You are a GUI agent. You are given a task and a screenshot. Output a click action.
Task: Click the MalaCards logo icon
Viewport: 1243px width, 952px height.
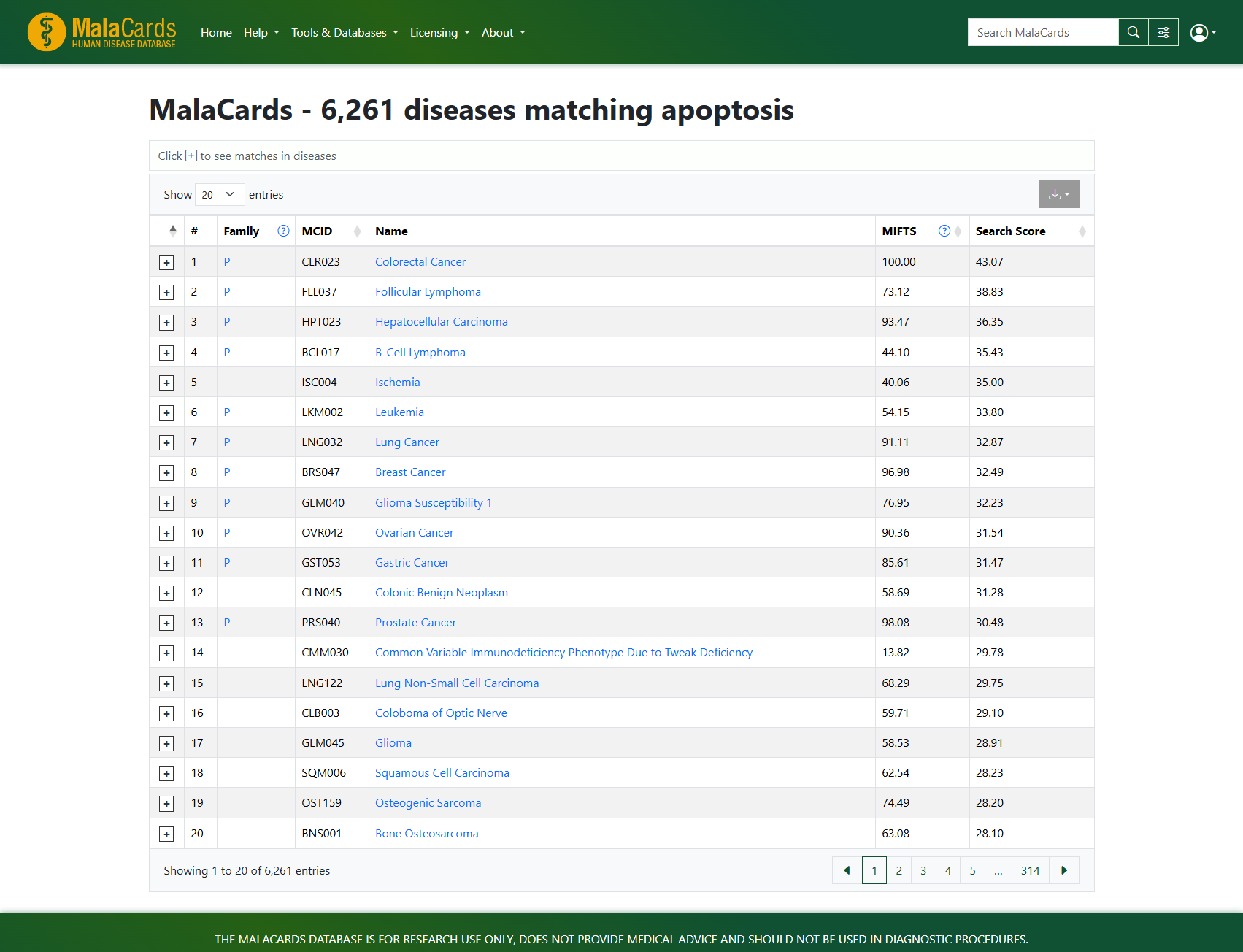tap(46, 32)
